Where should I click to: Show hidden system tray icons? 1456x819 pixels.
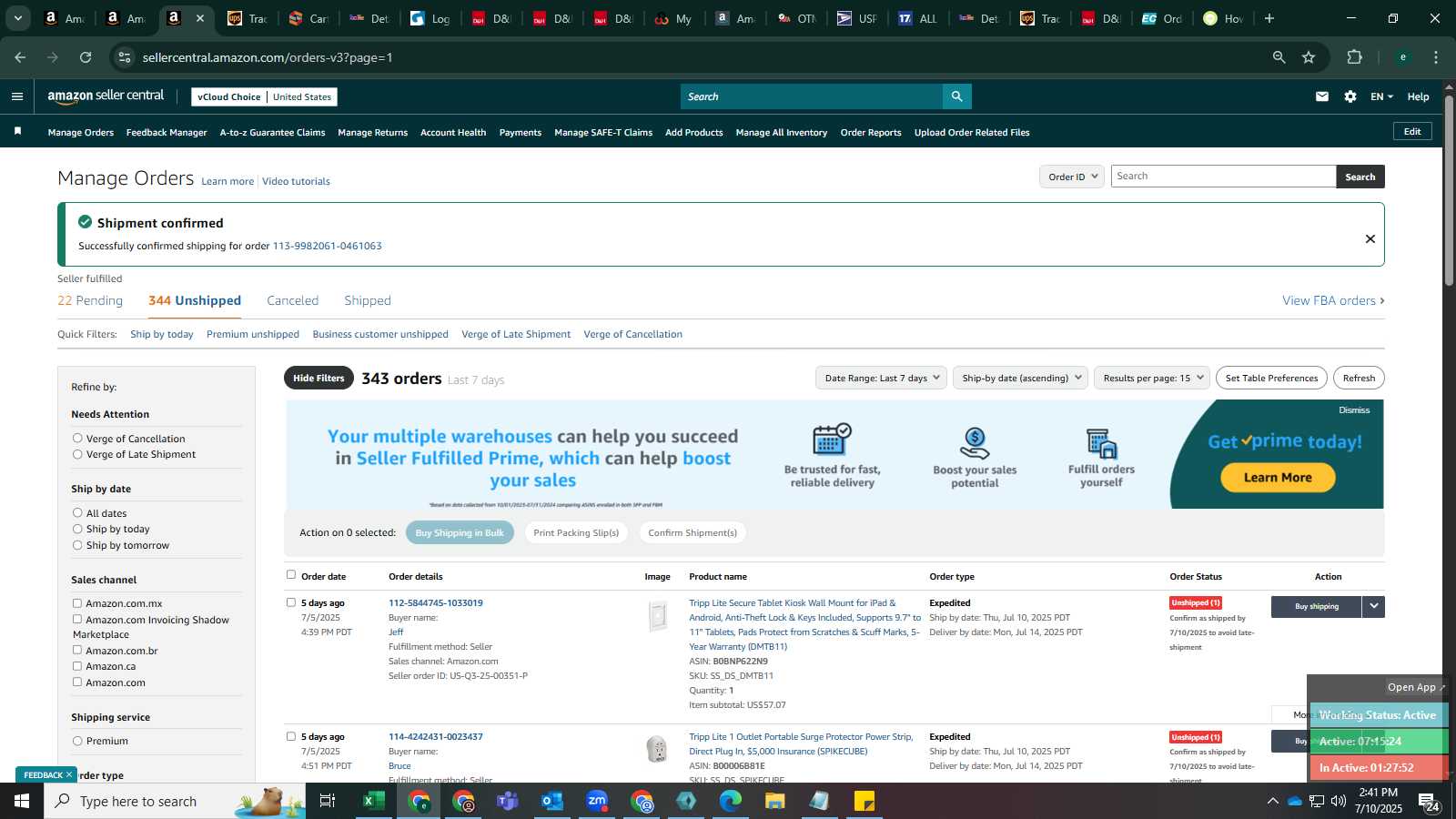click(1272, 801)
